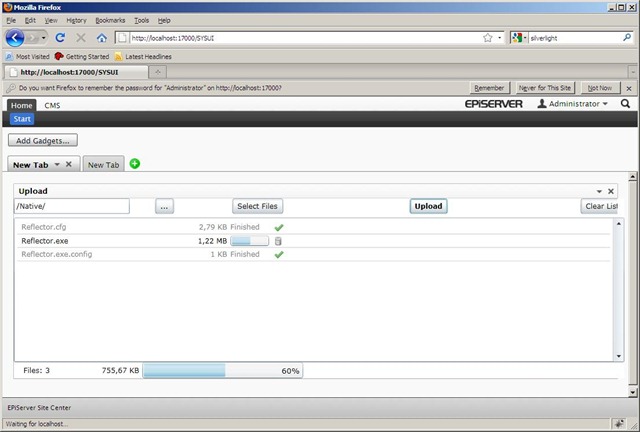Cancel Reflector.exe upload with trash icon

click(279, 241)
